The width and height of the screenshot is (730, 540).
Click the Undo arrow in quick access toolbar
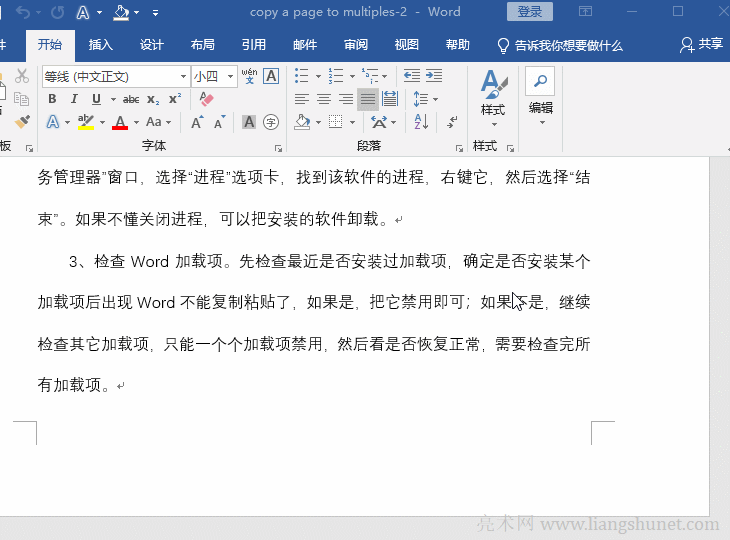(x=23, y=13)
